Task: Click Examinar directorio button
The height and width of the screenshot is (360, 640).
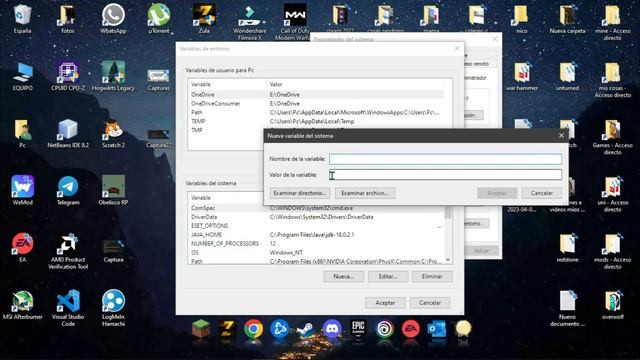Action: click(x=300, y=193)
